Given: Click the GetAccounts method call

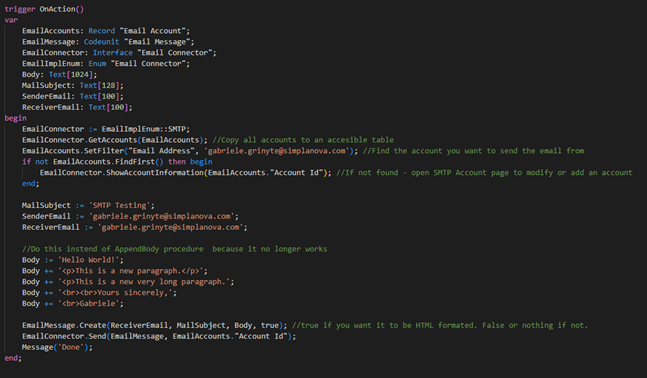Looking at the screenshot, I should click(x=113, y=140).
